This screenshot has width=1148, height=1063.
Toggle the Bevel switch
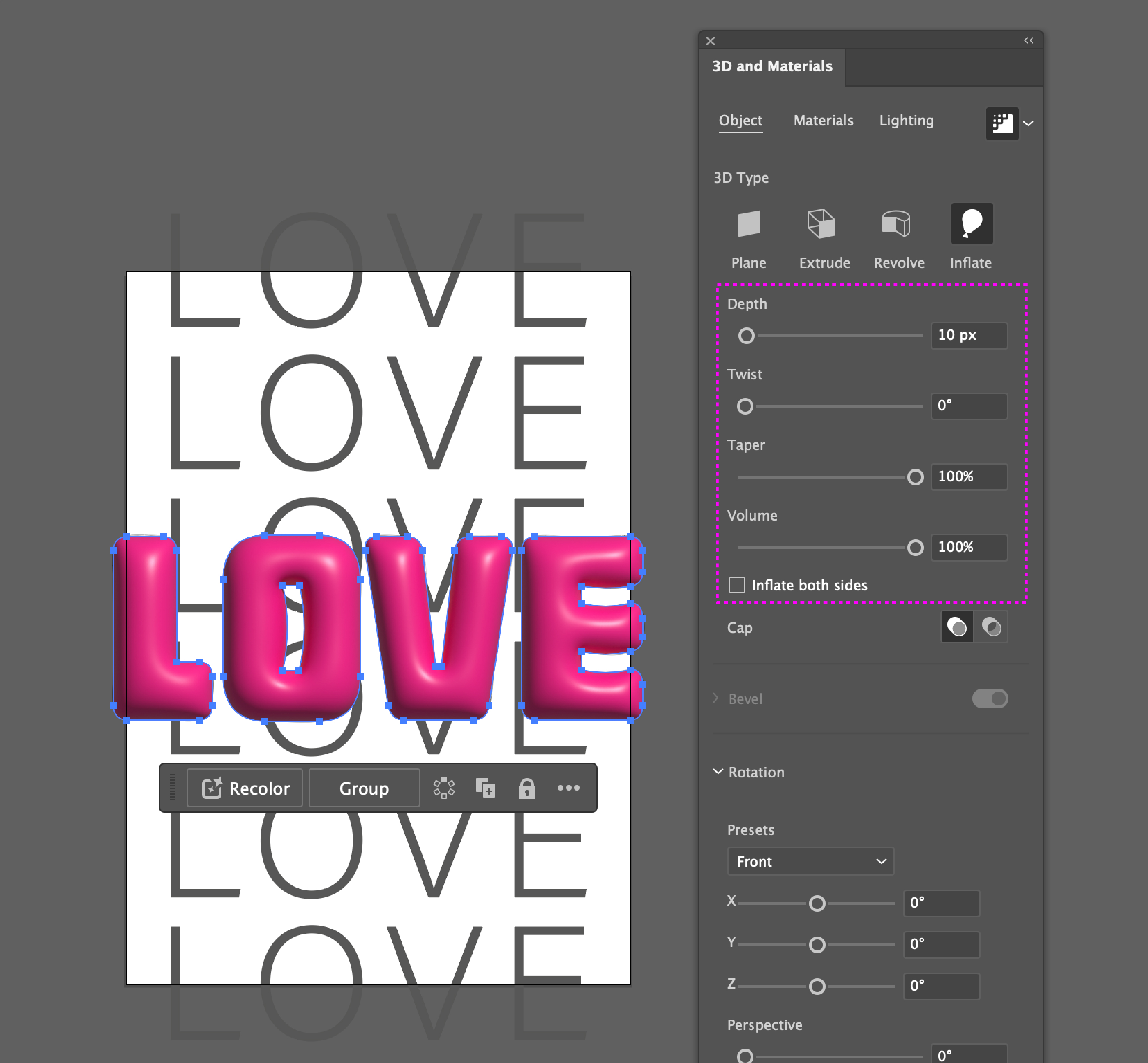[x=990, y=698]
